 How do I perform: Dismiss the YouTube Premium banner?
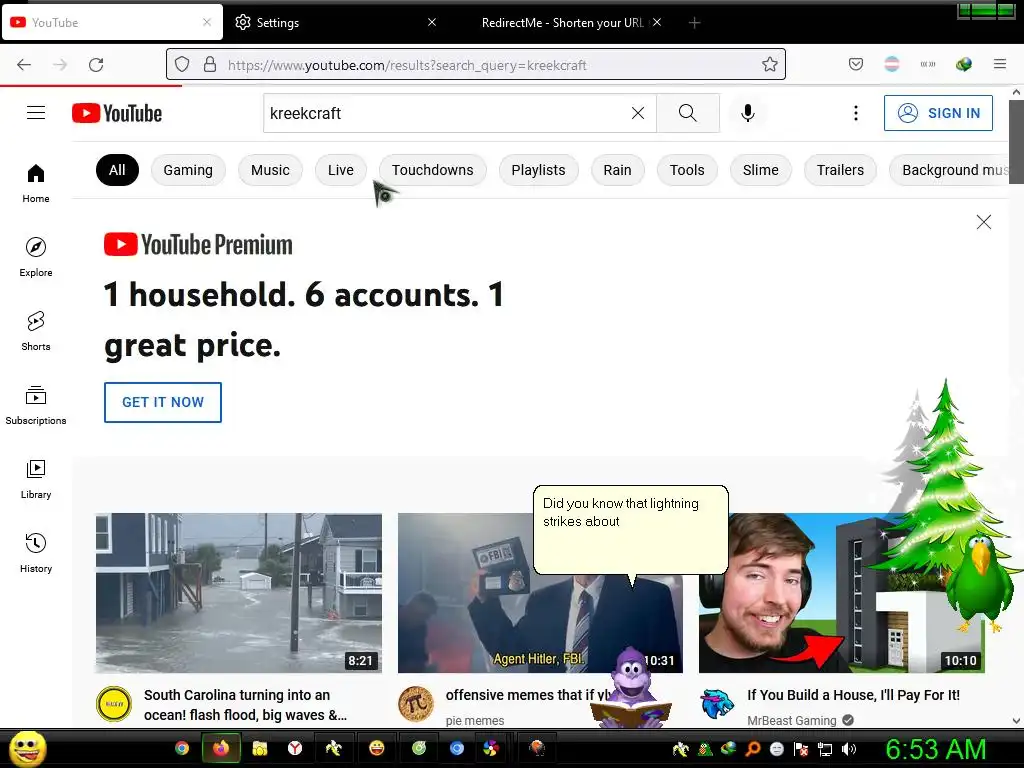(x=984, y=222)
